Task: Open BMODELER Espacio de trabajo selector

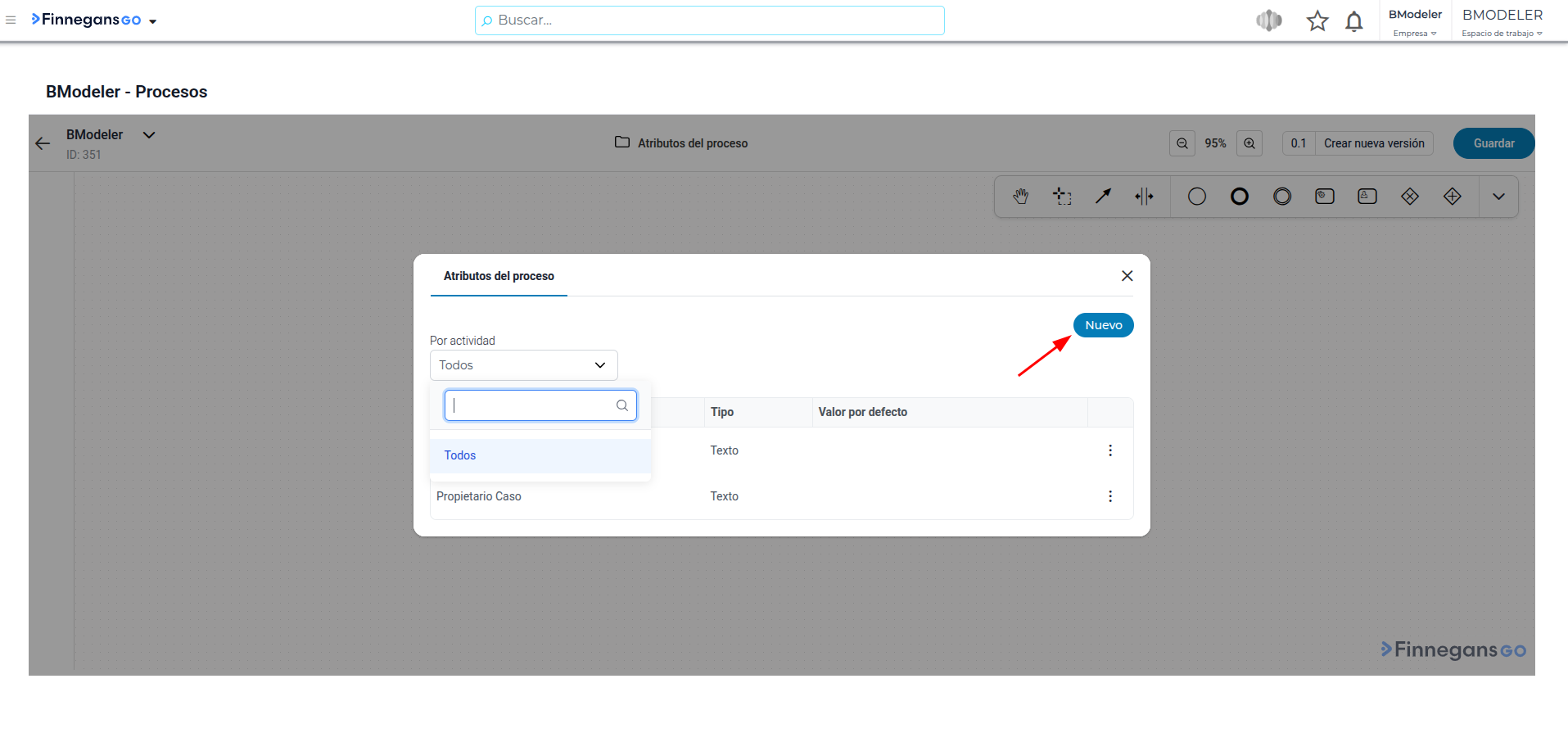Action: [1502, 22]
